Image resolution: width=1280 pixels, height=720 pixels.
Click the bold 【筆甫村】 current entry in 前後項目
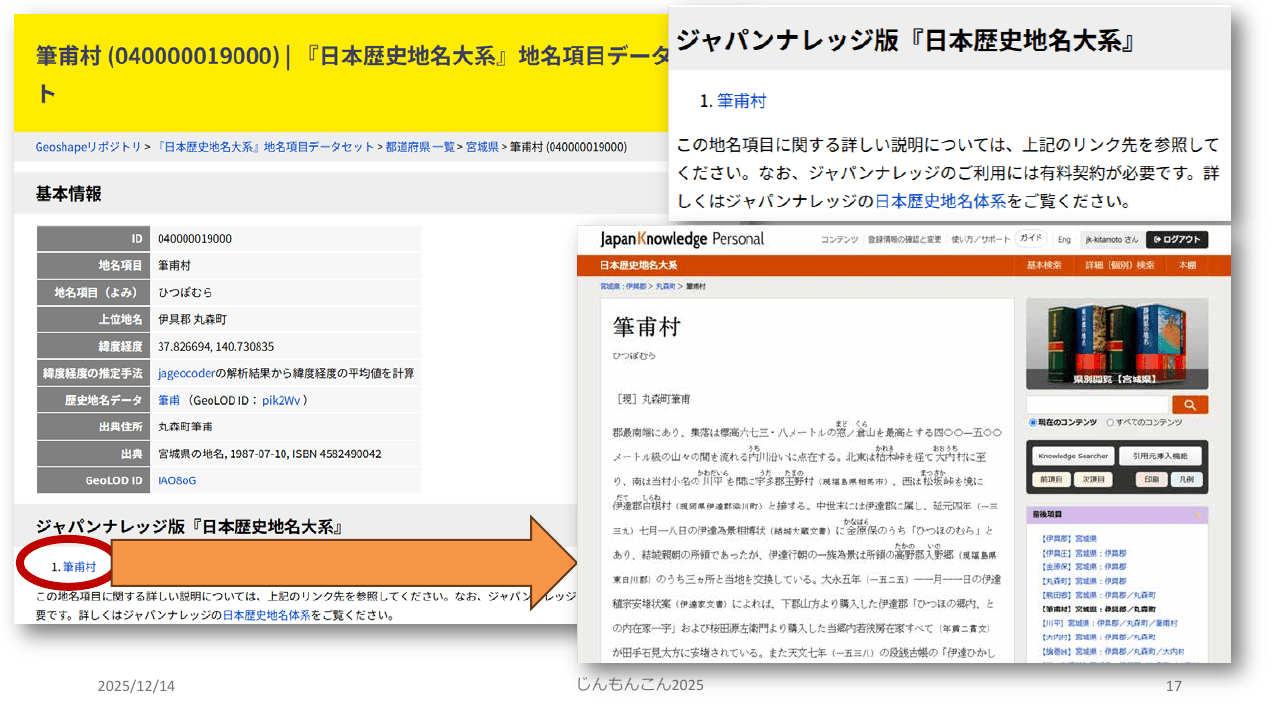(x=1101, y=609)
